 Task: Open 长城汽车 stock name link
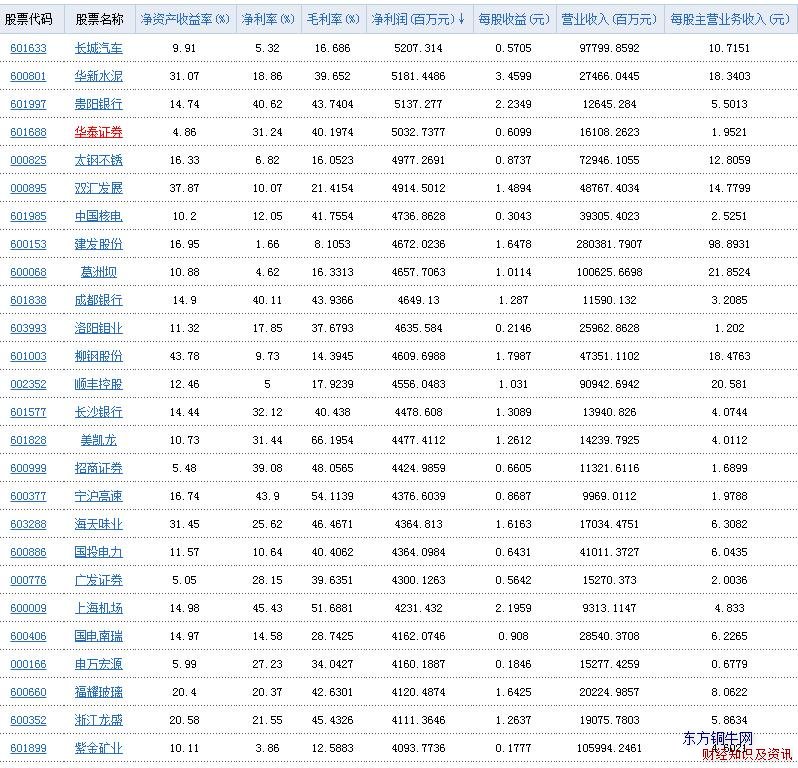coord(99,48)
